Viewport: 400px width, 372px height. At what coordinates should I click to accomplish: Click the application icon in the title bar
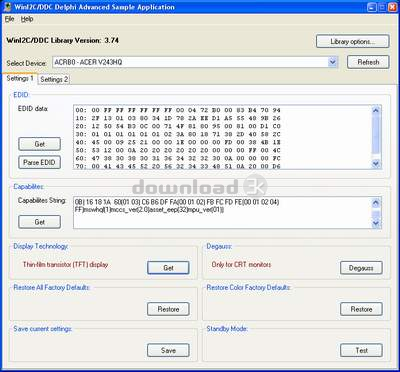pos(6,7)
